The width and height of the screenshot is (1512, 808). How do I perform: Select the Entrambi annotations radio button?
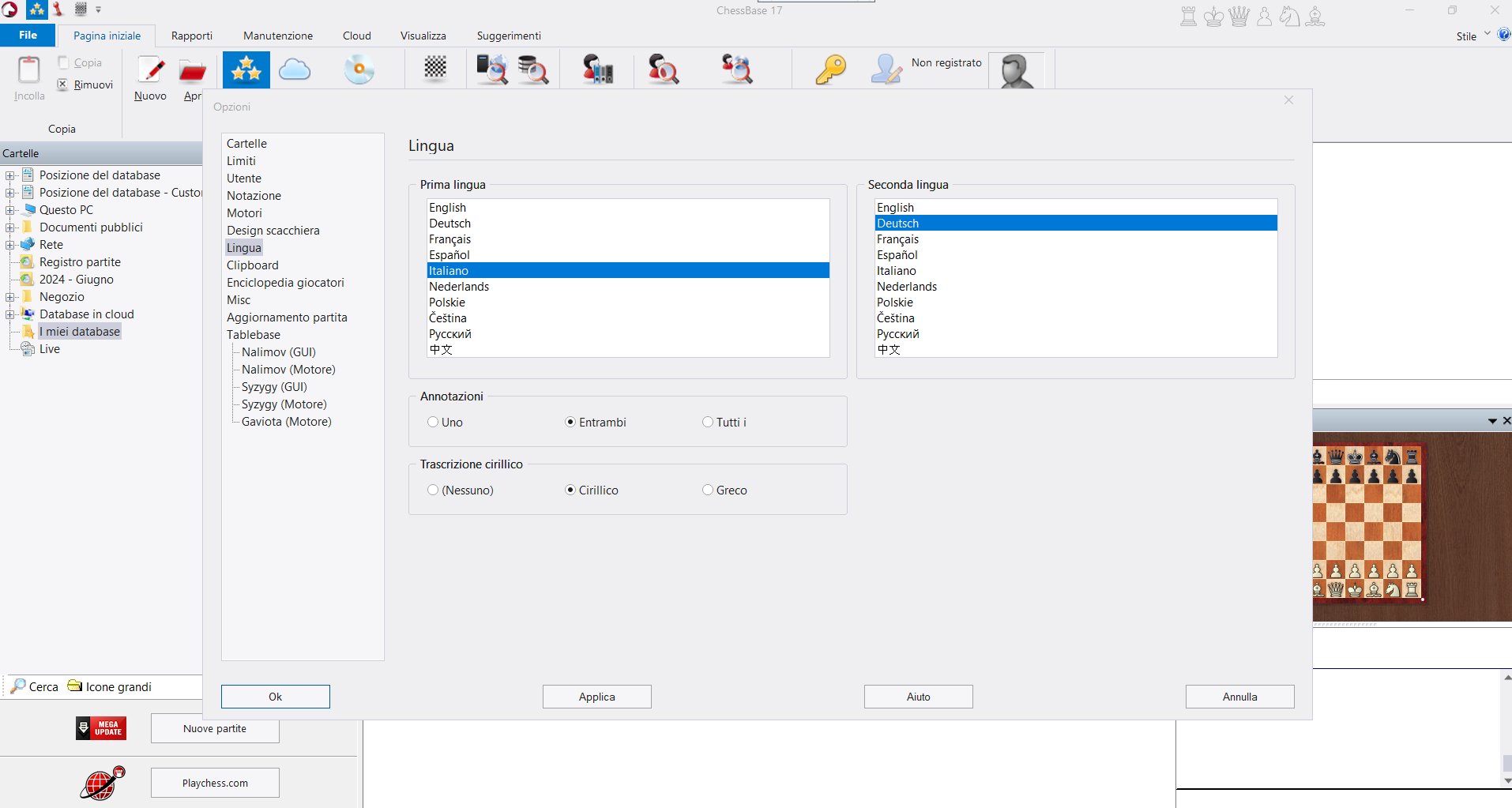point(570,423)
